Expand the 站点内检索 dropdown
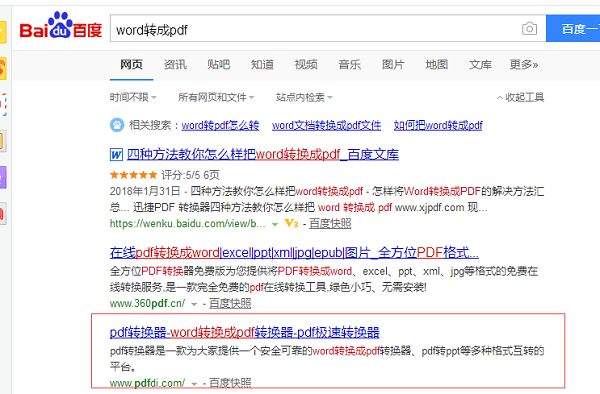This screenshot has height=394, width=600. pos(304,97)
